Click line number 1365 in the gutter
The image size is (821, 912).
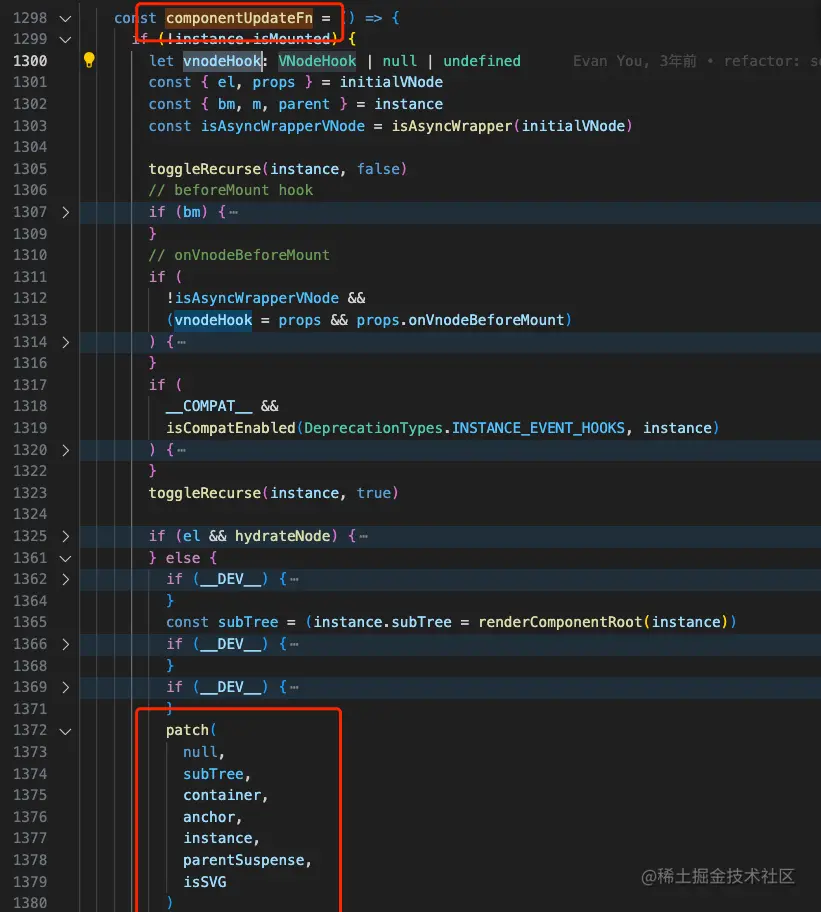30,622
